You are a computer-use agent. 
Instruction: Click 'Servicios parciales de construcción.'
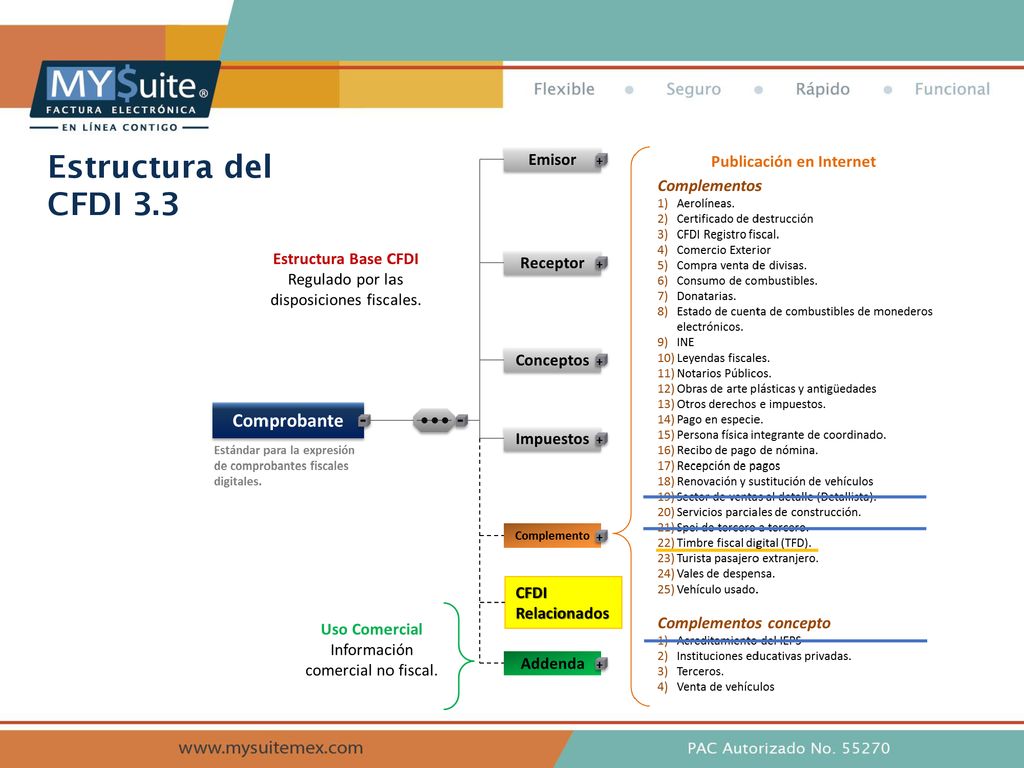click(769, 513)
